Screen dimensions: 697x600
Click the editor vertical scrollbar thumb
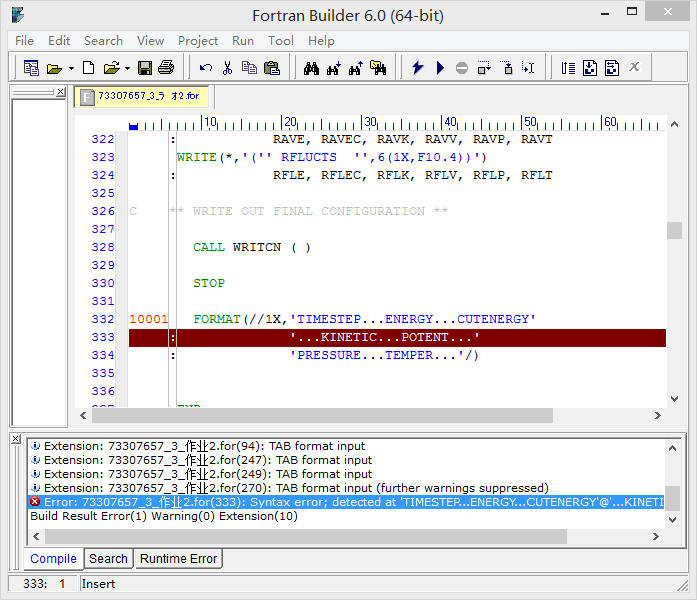click(x=675, y=230)
